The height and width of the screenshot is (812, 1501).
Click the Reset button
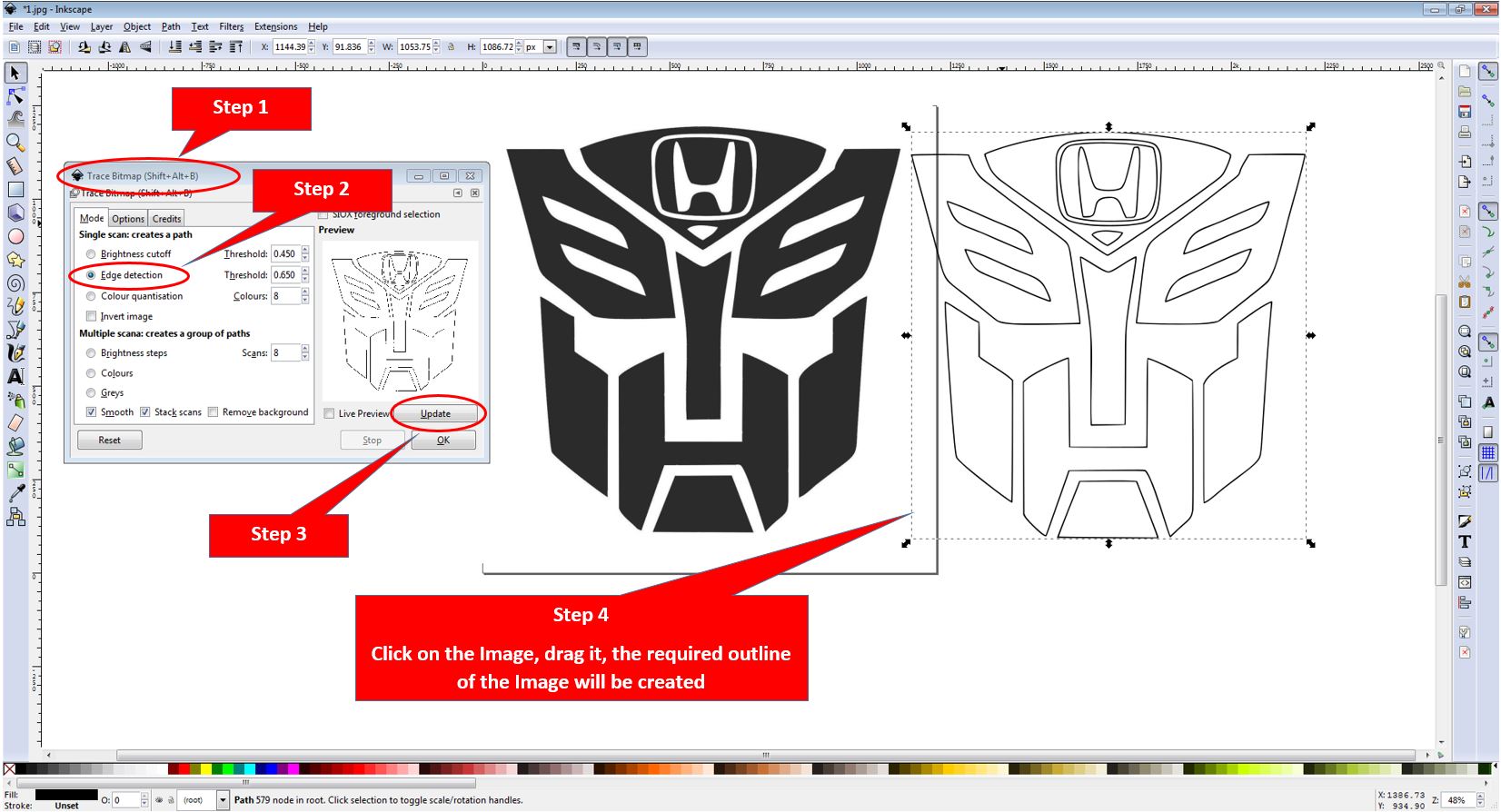click(x=109, y=441)
